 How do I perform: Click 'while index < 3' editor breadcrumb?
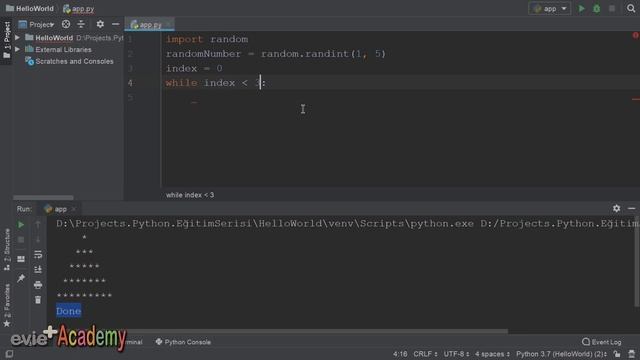190,195
